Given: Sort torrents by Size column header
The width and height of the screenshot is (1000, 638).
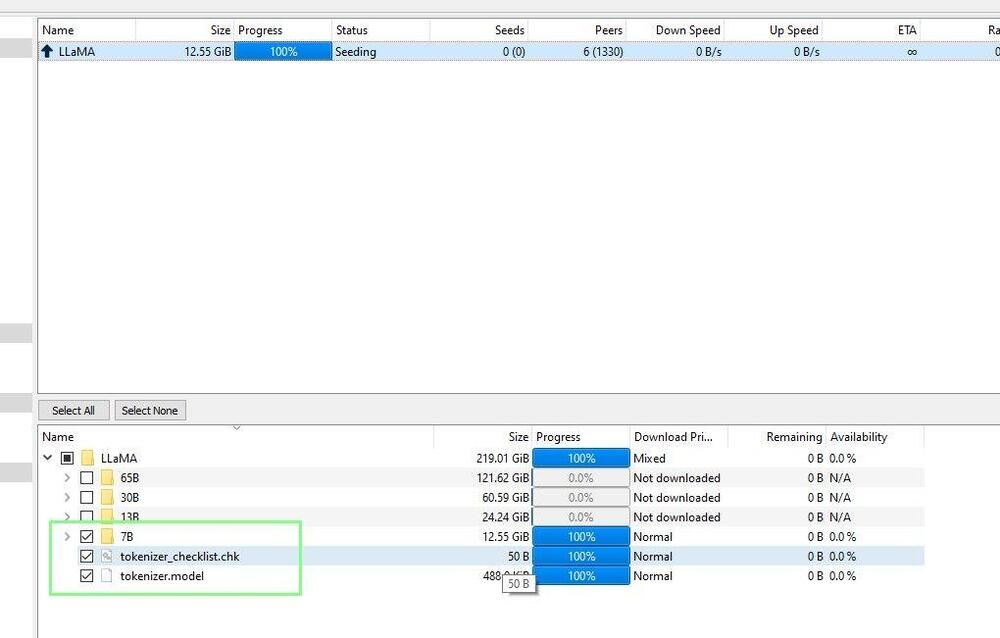Looking at the screenshot, I should point(185,30).
